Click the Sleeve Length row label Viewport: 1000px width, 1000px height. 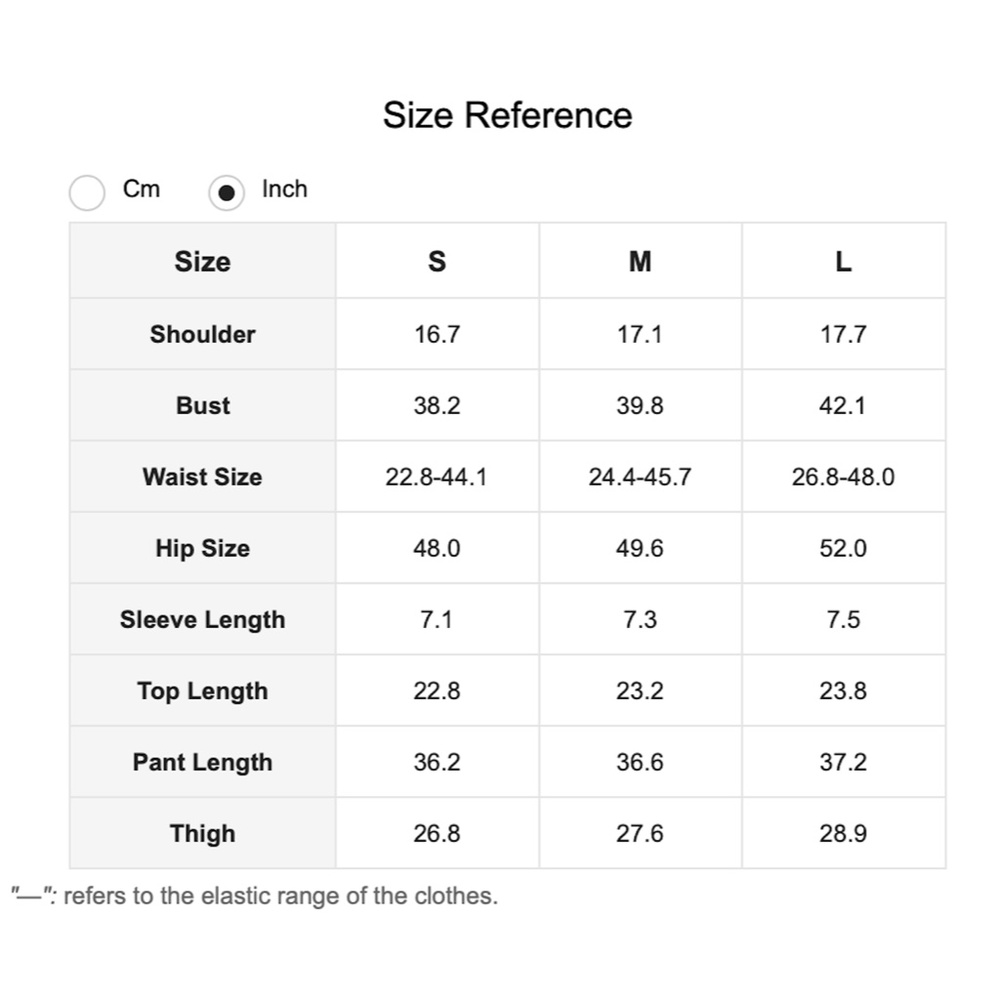tap(203, 620)
